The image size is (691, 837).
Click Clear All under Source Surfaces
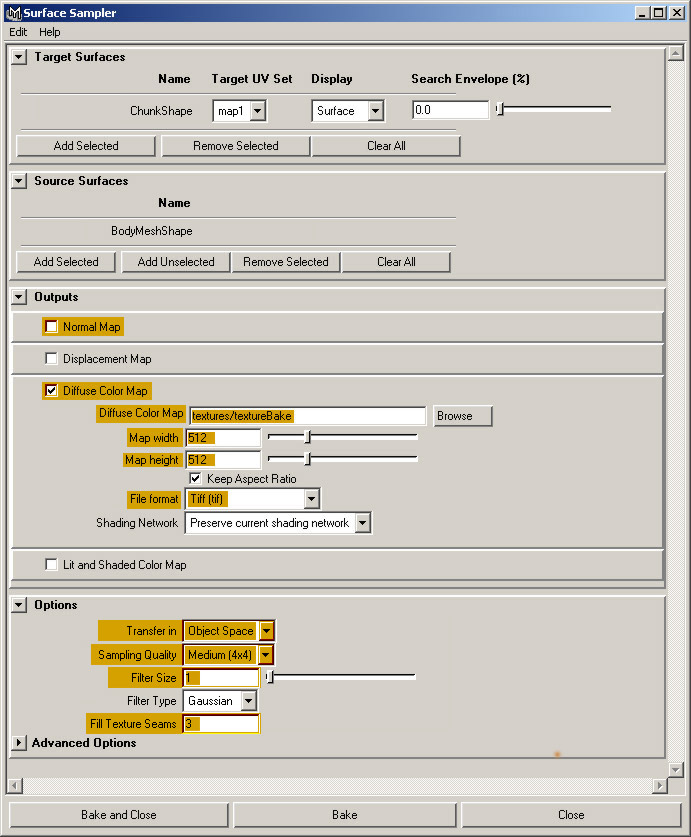click(x=396, y=262)
